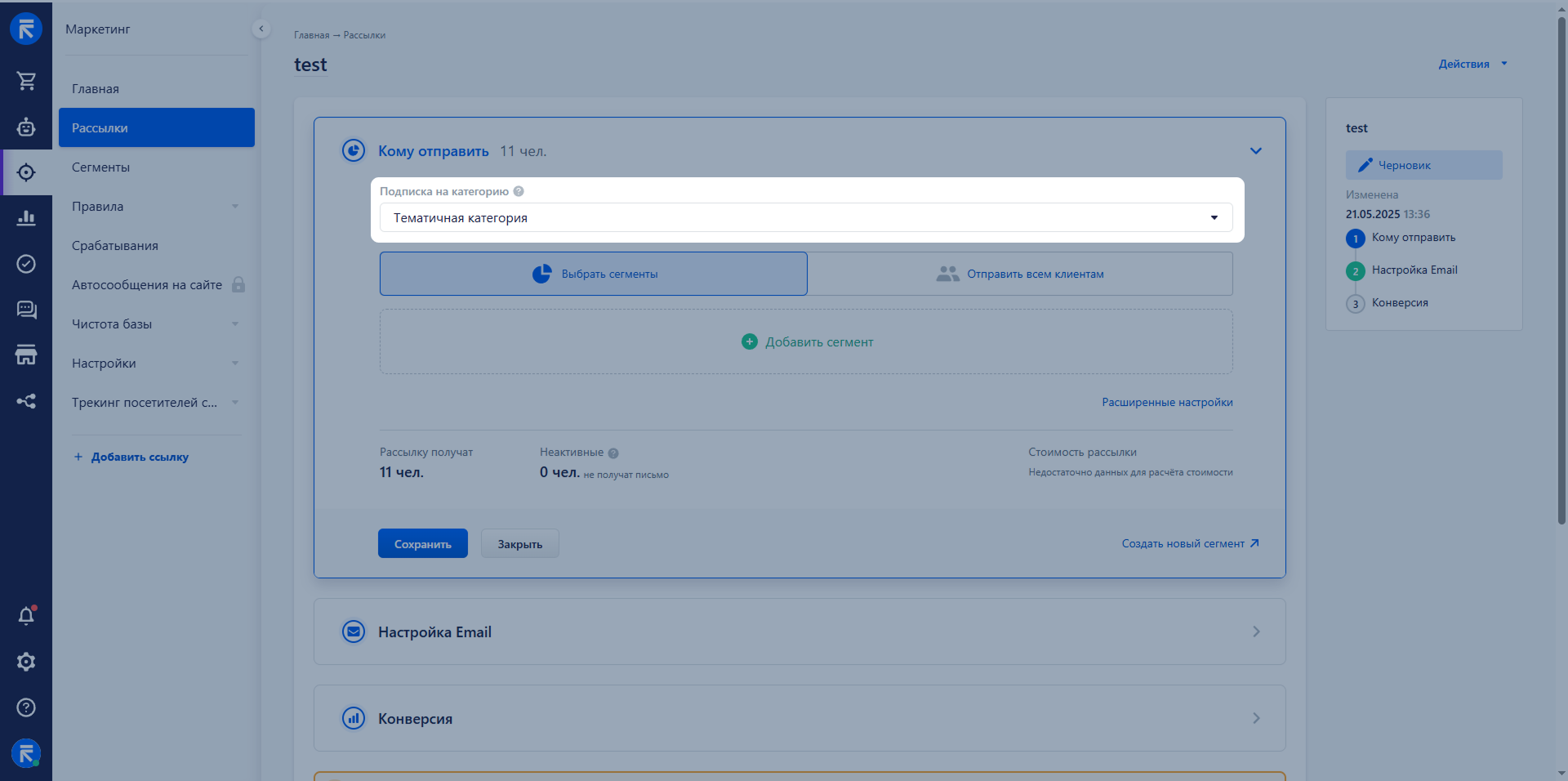Click the notifications bell icon
1568x781 pixels.
26,616
